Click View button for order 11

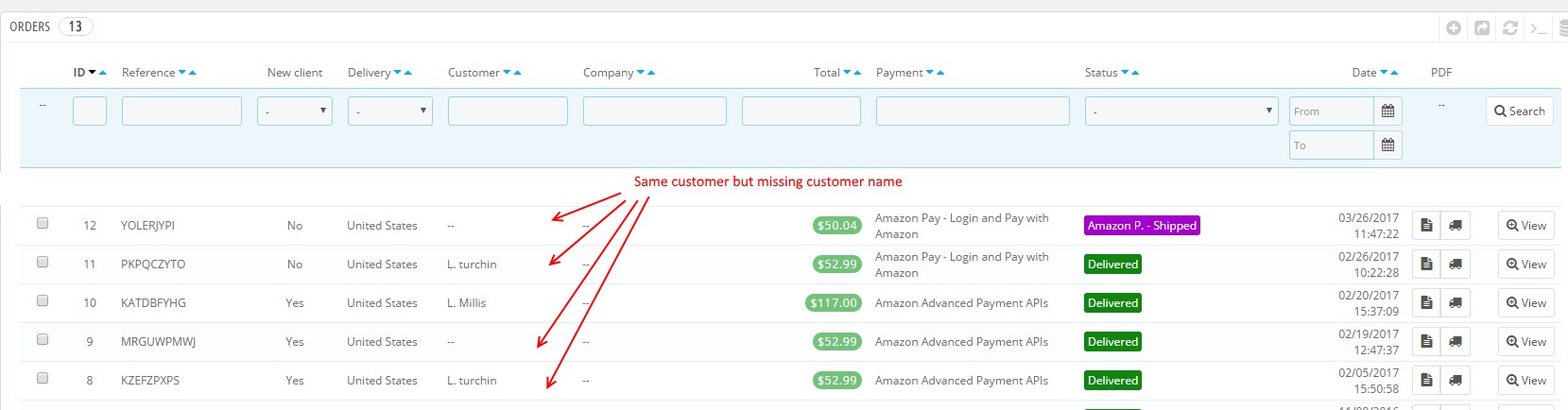(x=1525, y=265)
